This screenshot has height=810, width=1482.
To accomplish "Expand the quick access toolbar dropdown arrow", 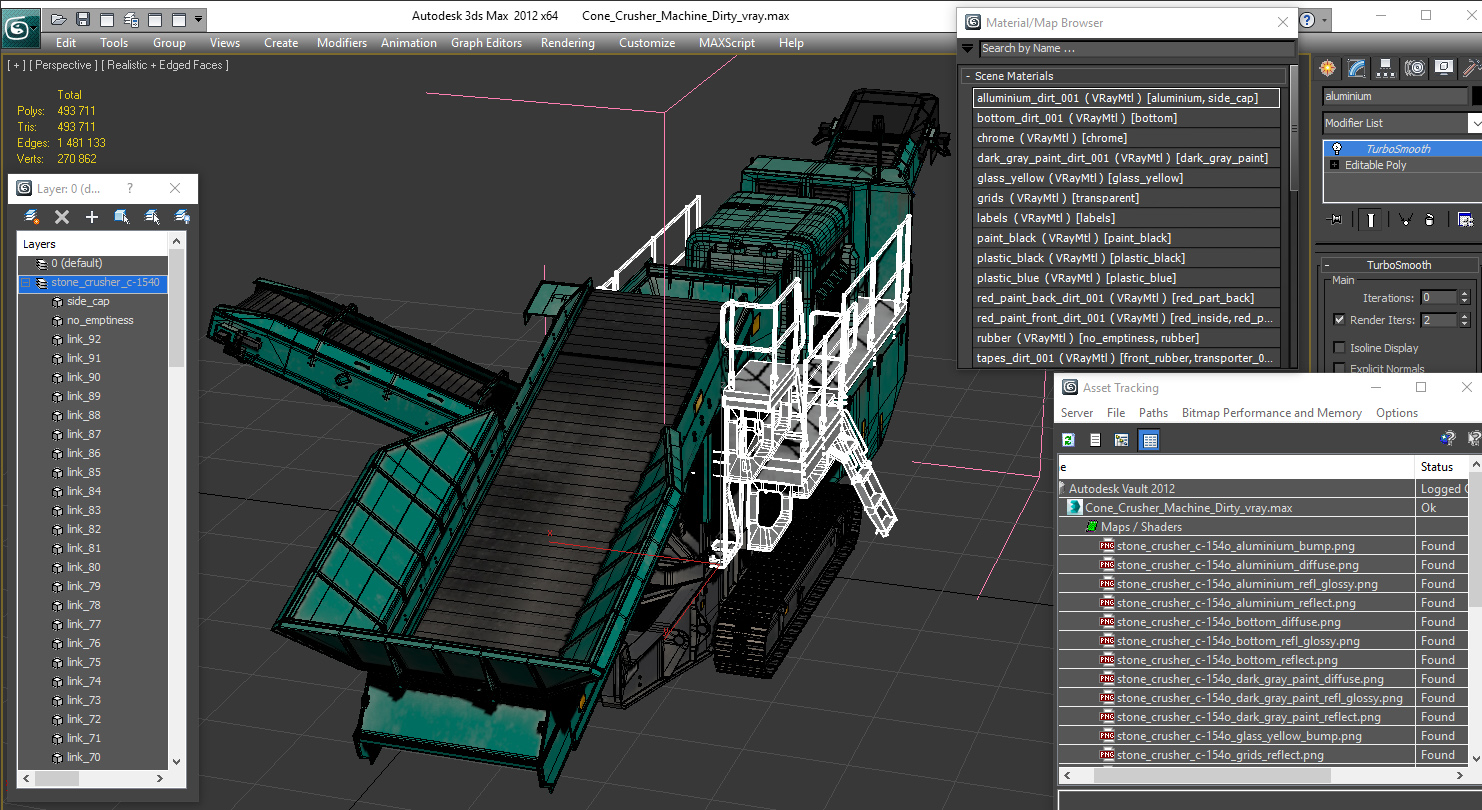I will (199, 19).
